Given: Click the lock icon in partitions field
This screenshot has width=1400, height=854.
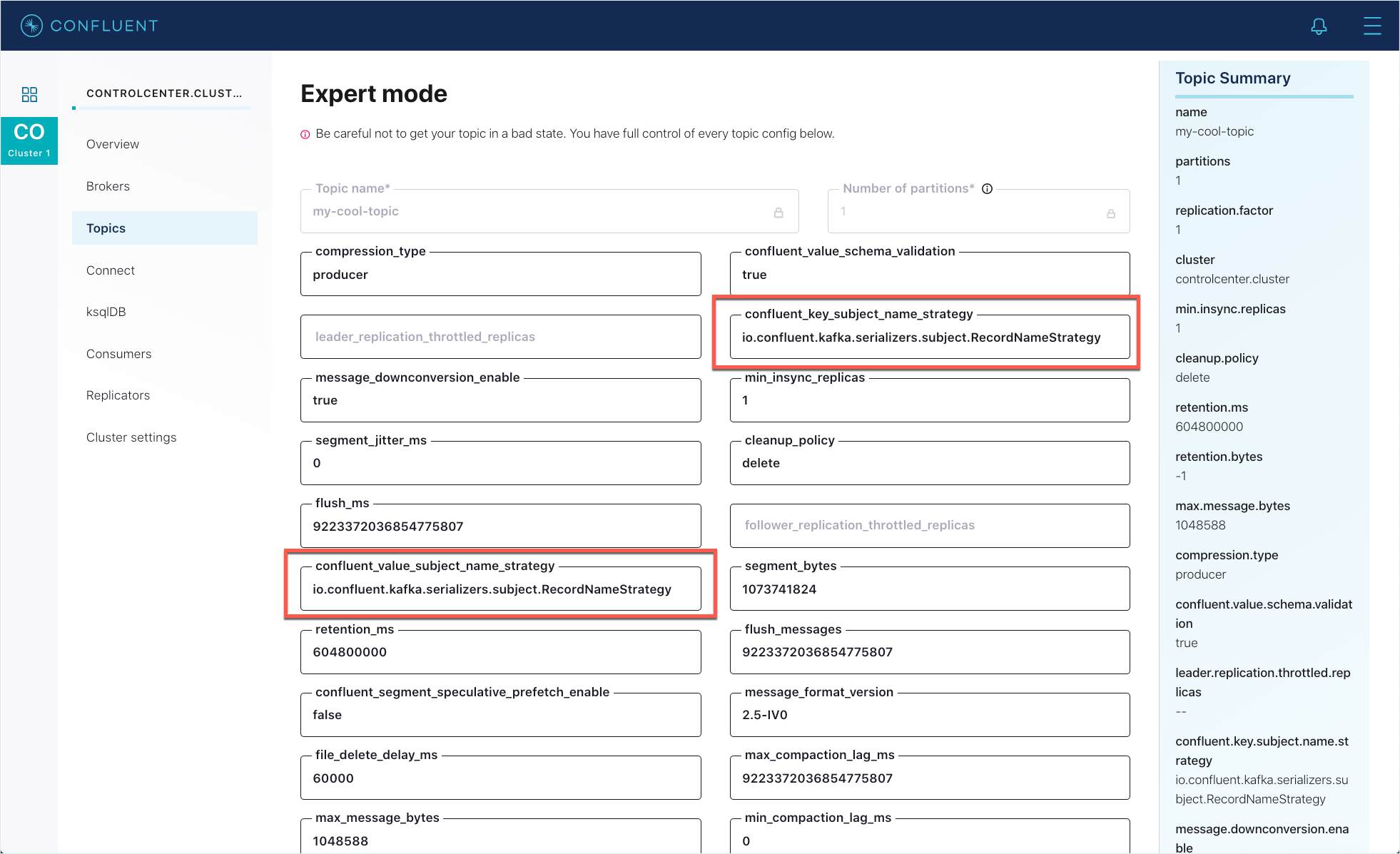Looking at the screenshot, I should tap(1111, 213).
